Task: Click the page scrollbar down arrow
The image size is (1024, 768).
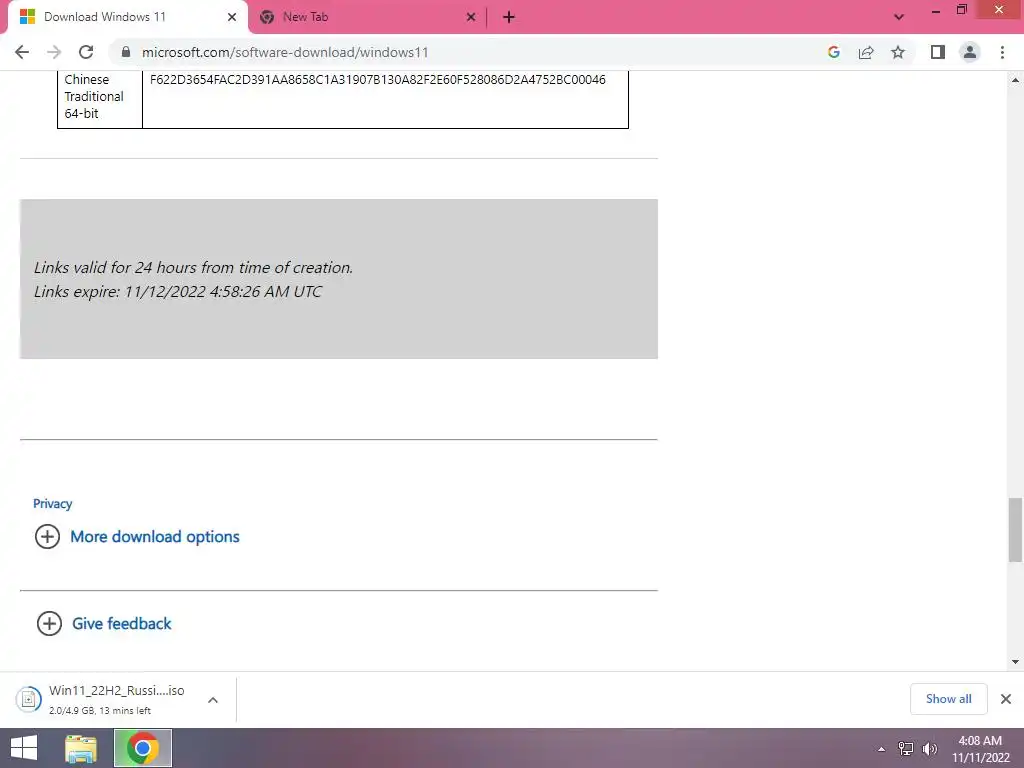Action: point(1015,662)
